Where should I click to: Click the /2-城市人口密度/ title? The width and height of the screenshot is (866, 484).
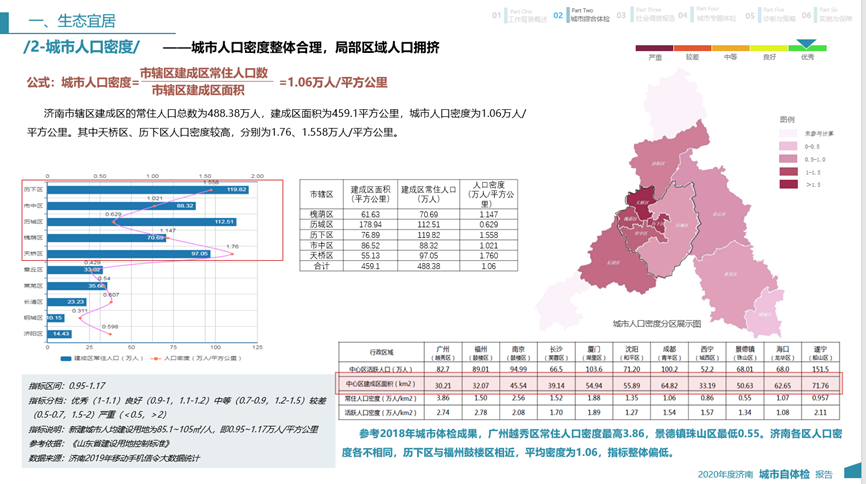pyautogui.click(x=81, y=47)
